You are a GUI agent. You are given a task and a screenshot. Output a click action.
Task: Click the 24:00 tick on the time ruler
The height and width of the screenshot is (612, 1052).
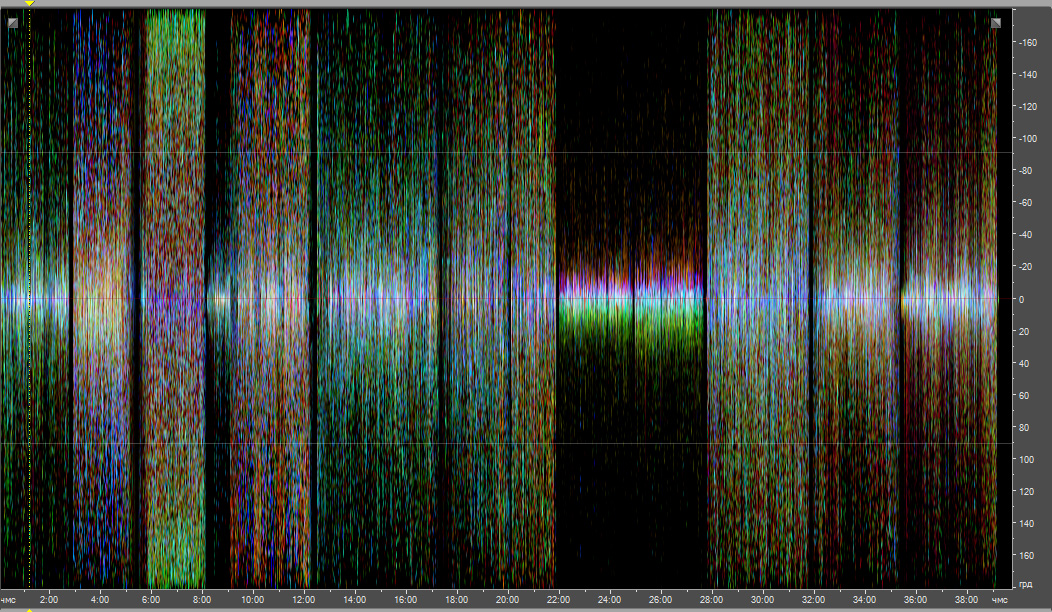point(609,600)
